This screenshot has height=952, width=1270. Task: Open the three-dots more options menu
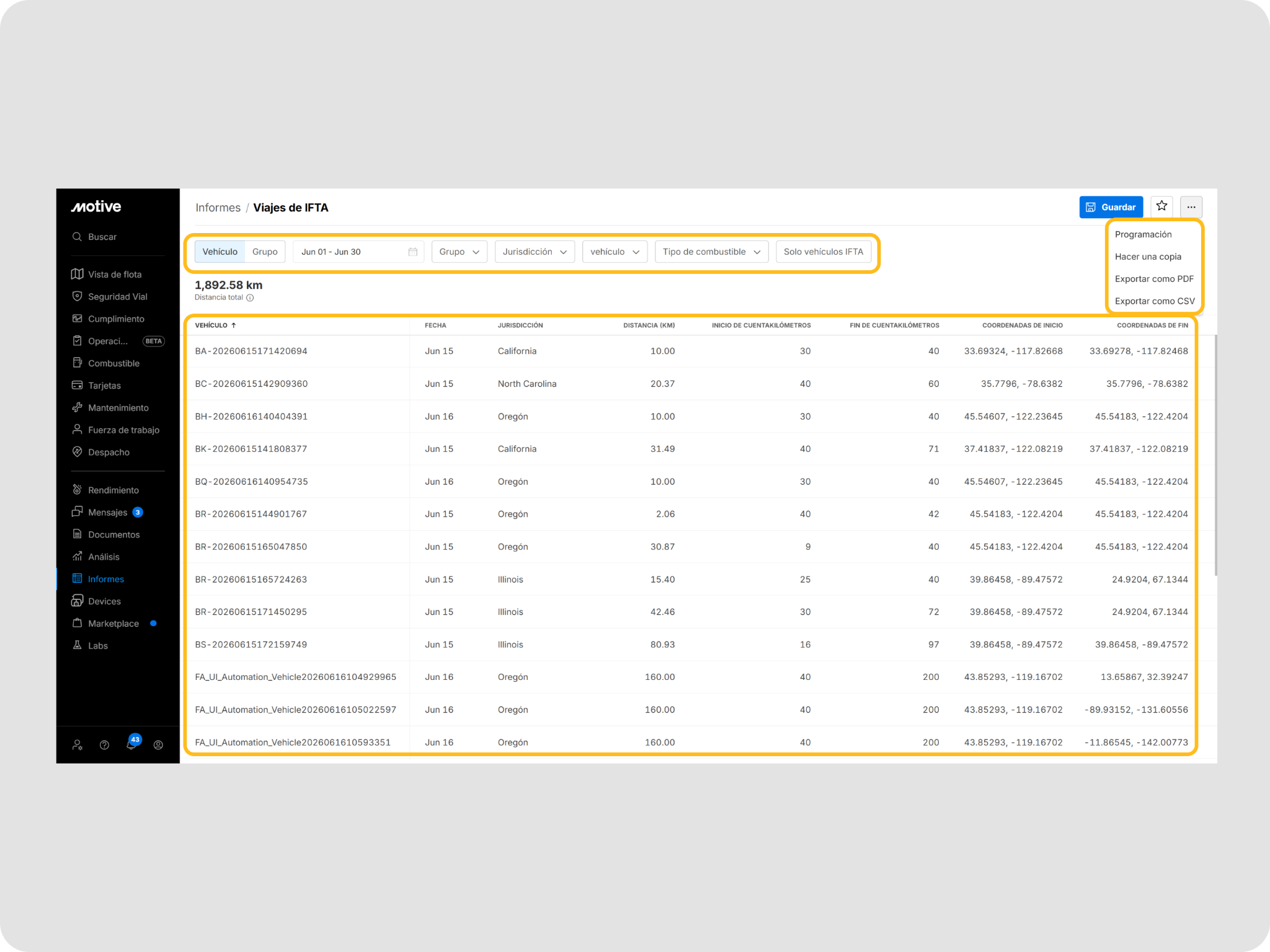[1191, 206]
